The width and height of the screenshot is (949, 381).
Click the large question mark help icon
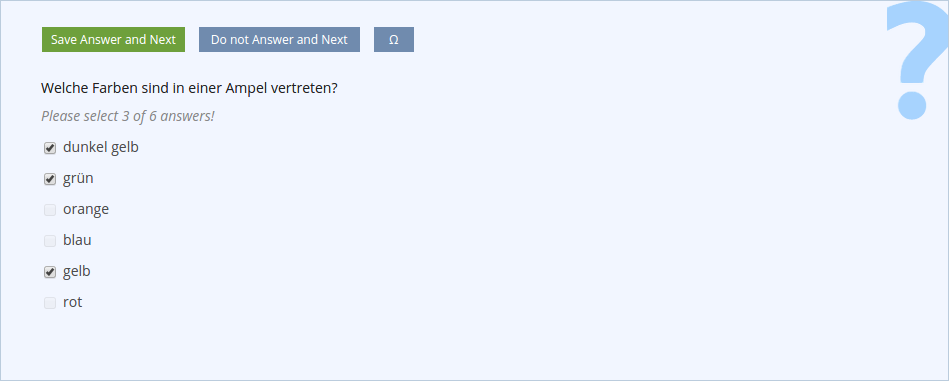click(x=916, y=60)
